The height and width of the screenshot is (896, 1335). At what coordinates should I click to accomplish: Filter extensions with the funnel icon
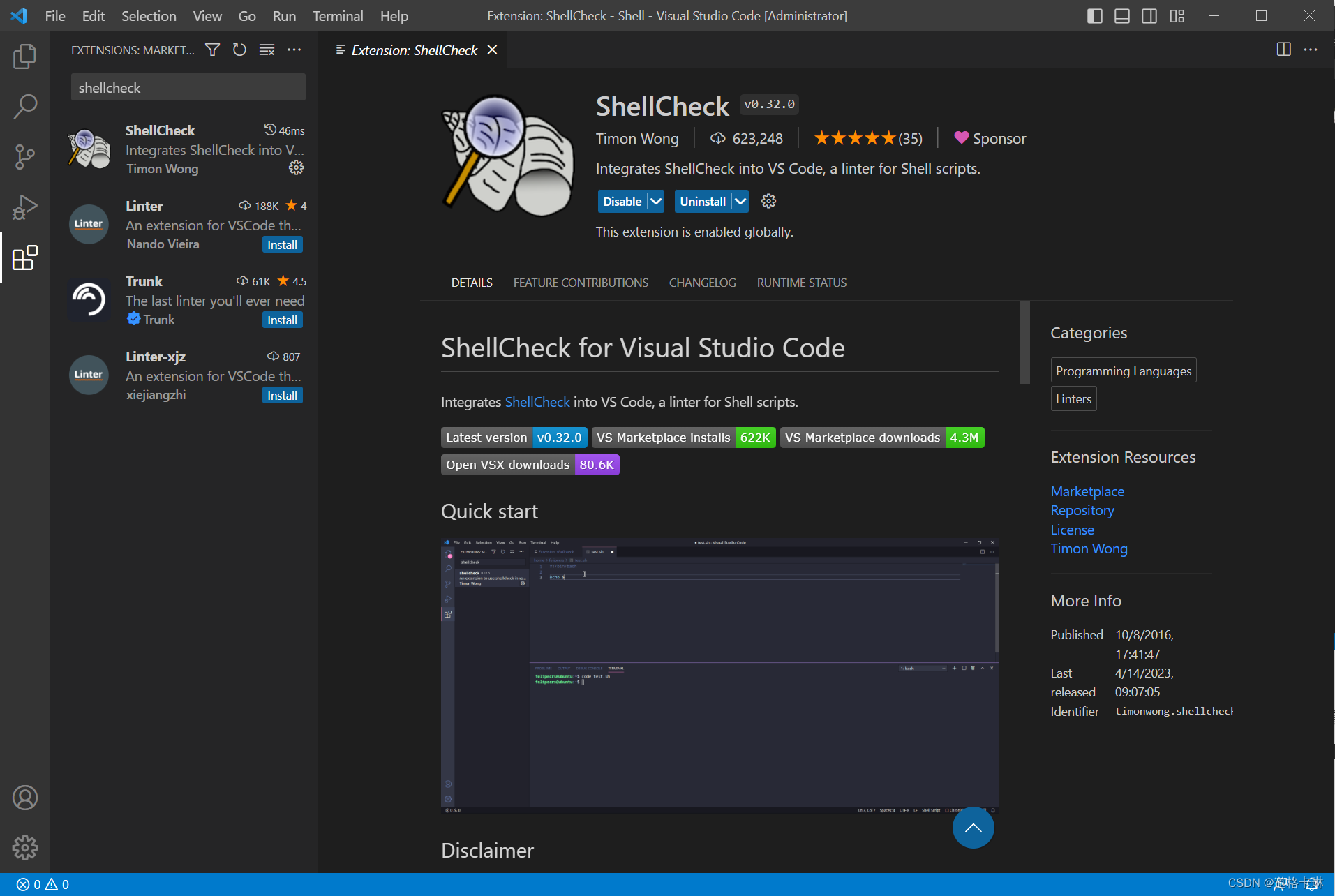212,50
